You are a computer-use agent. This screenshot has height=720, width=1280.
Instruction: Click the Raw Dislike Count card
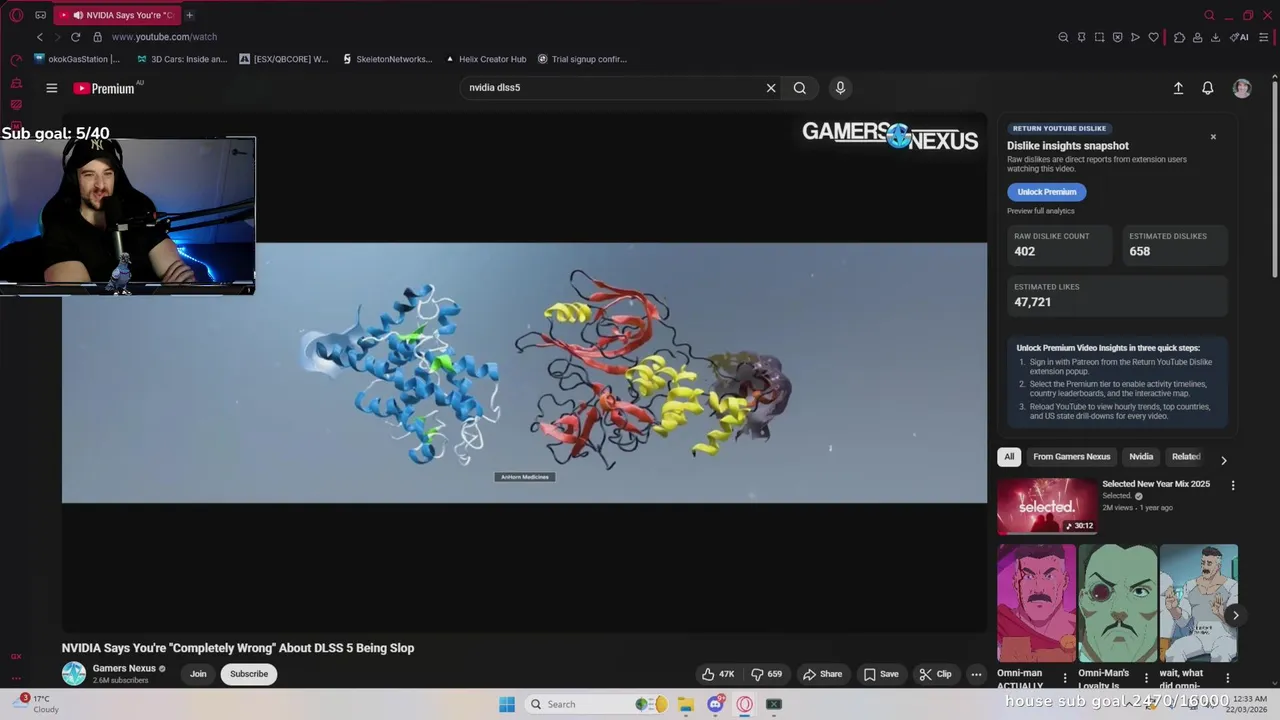(x=1060, y=245)
